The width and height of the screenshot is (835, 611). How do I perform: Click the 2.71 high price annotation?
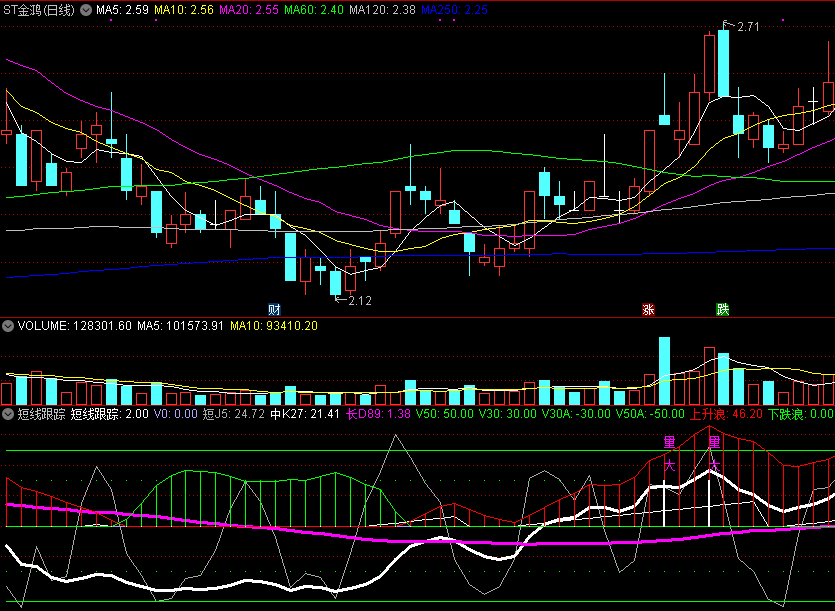click(x=748, y=27)
